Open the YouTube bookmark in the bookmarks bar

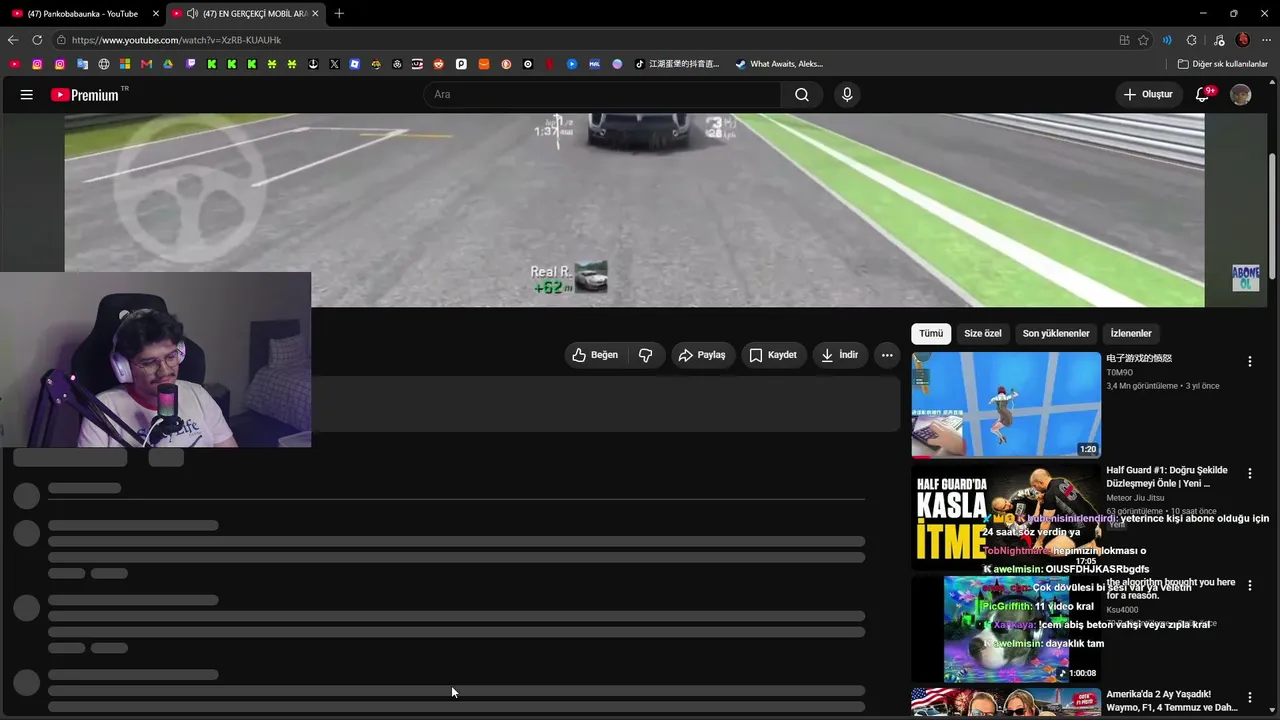point(14,64)
